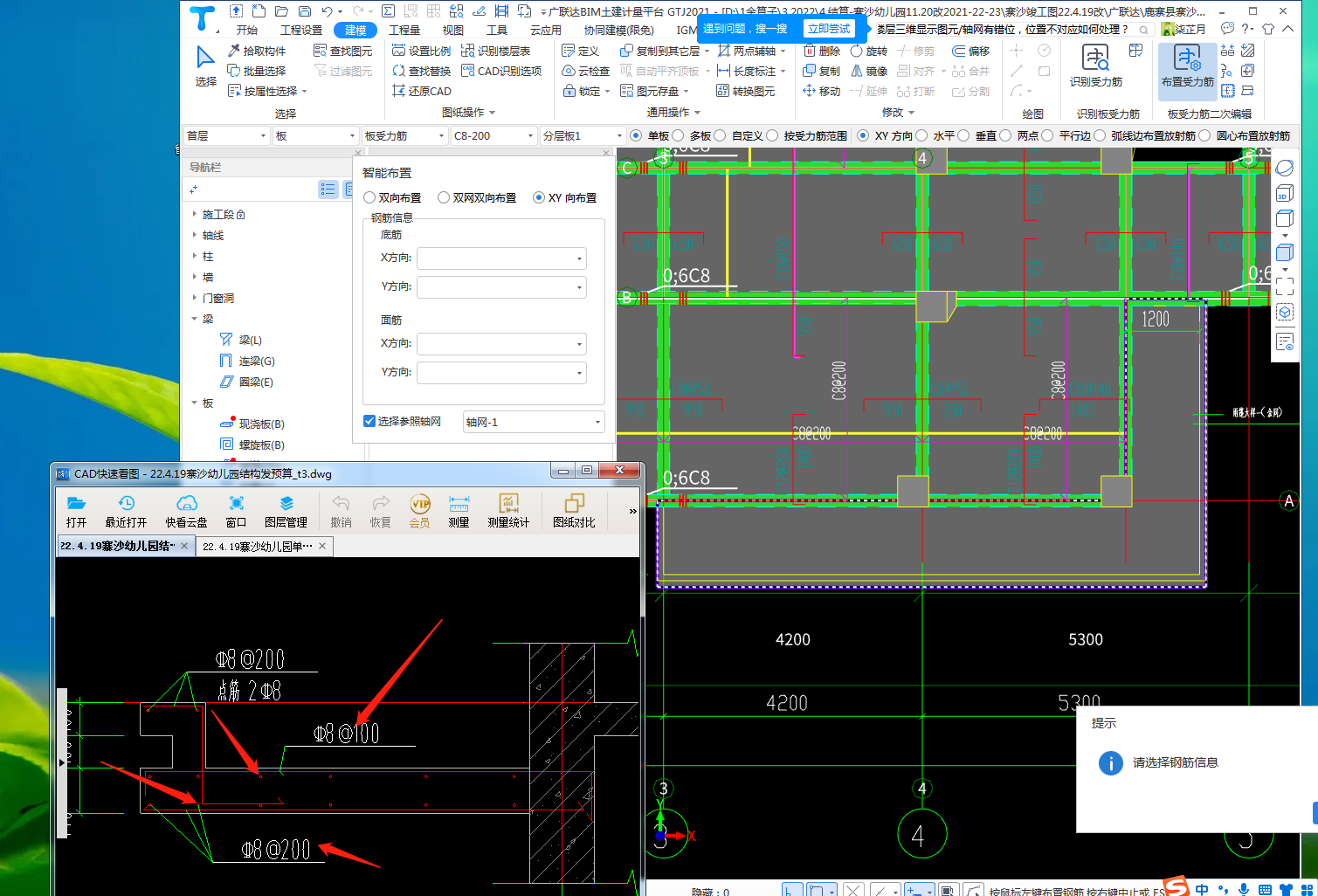Click 旋转 rotate tool
This screenshot has height=896, width=1318.
point(868,51)
